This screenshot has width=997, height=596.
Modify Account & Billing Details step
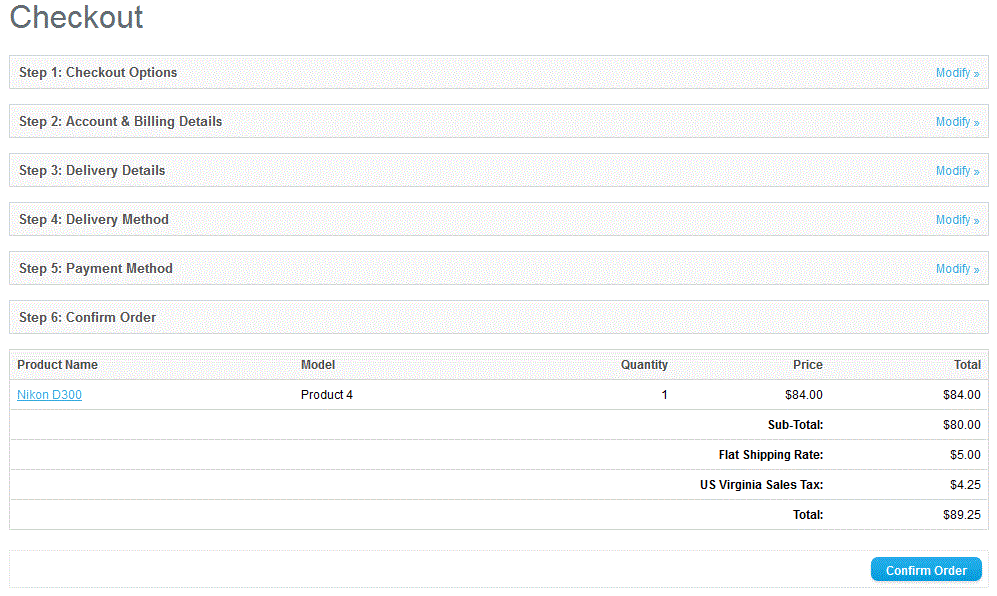pyautogui.click(x=956, y=122)
